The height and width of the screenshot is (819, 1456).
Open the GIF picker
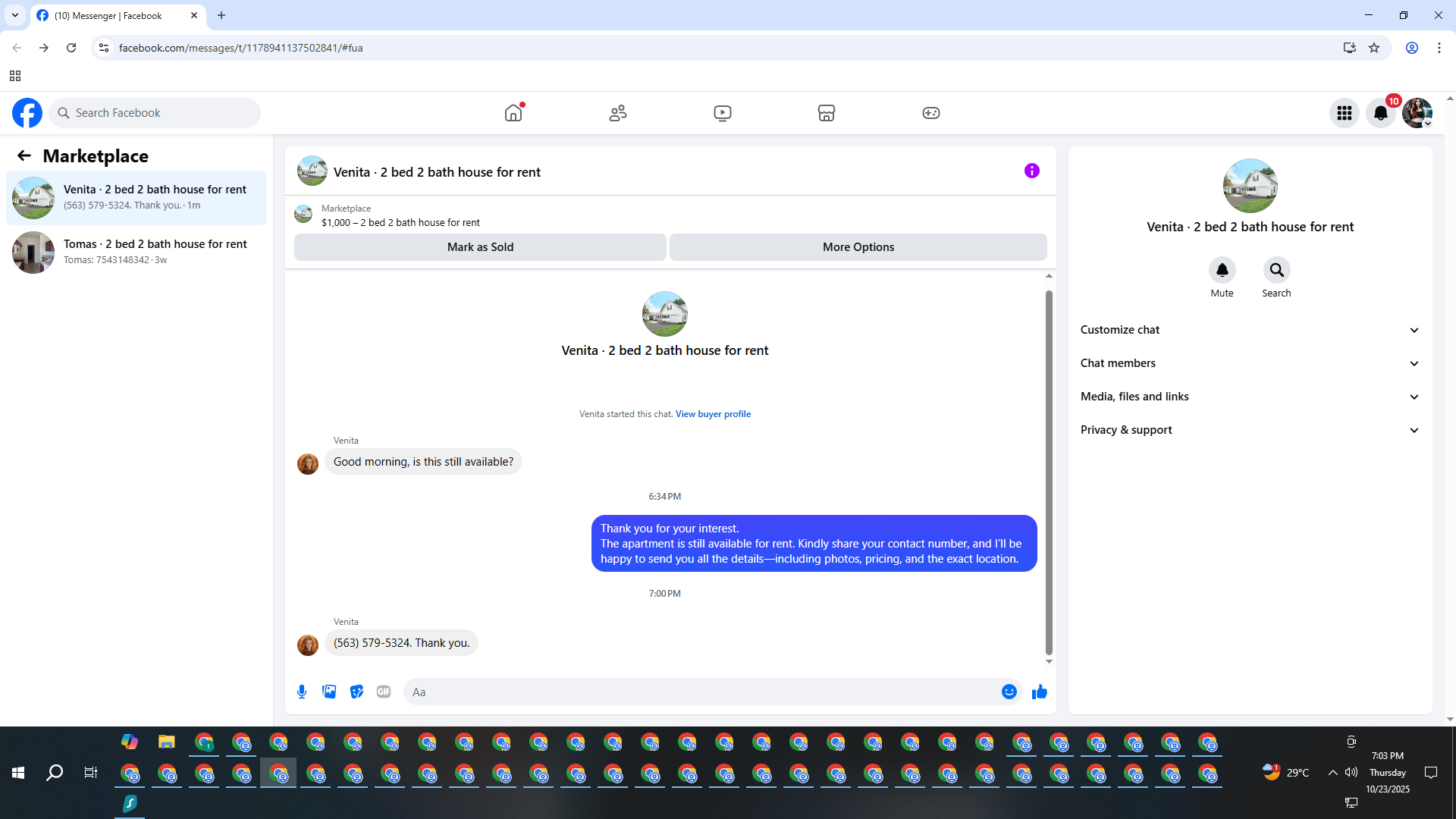pyautogui.click(x=384, y=692)
